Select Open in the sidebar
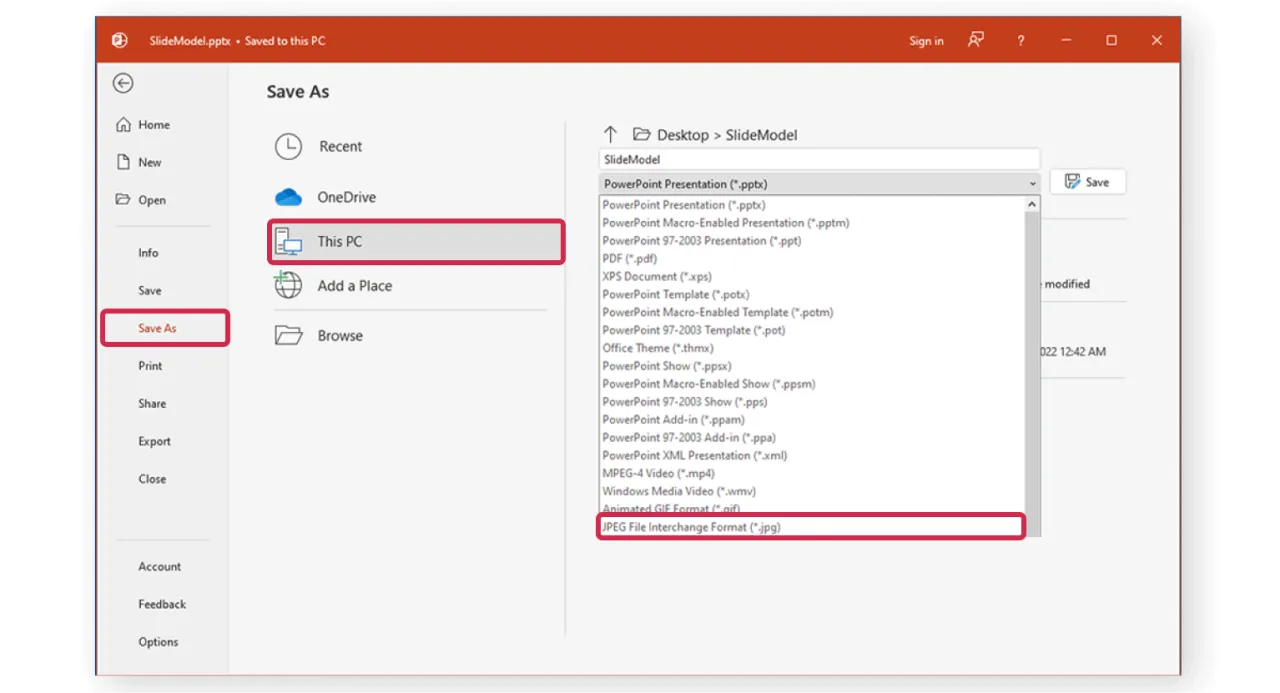1280x693 pixels. 152,200
